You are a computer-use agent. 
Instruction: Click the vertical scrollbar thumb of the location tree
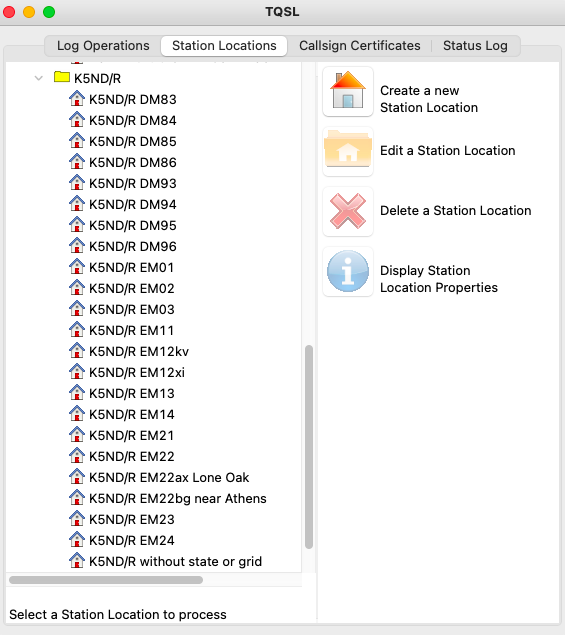click(x=309, y=447)
